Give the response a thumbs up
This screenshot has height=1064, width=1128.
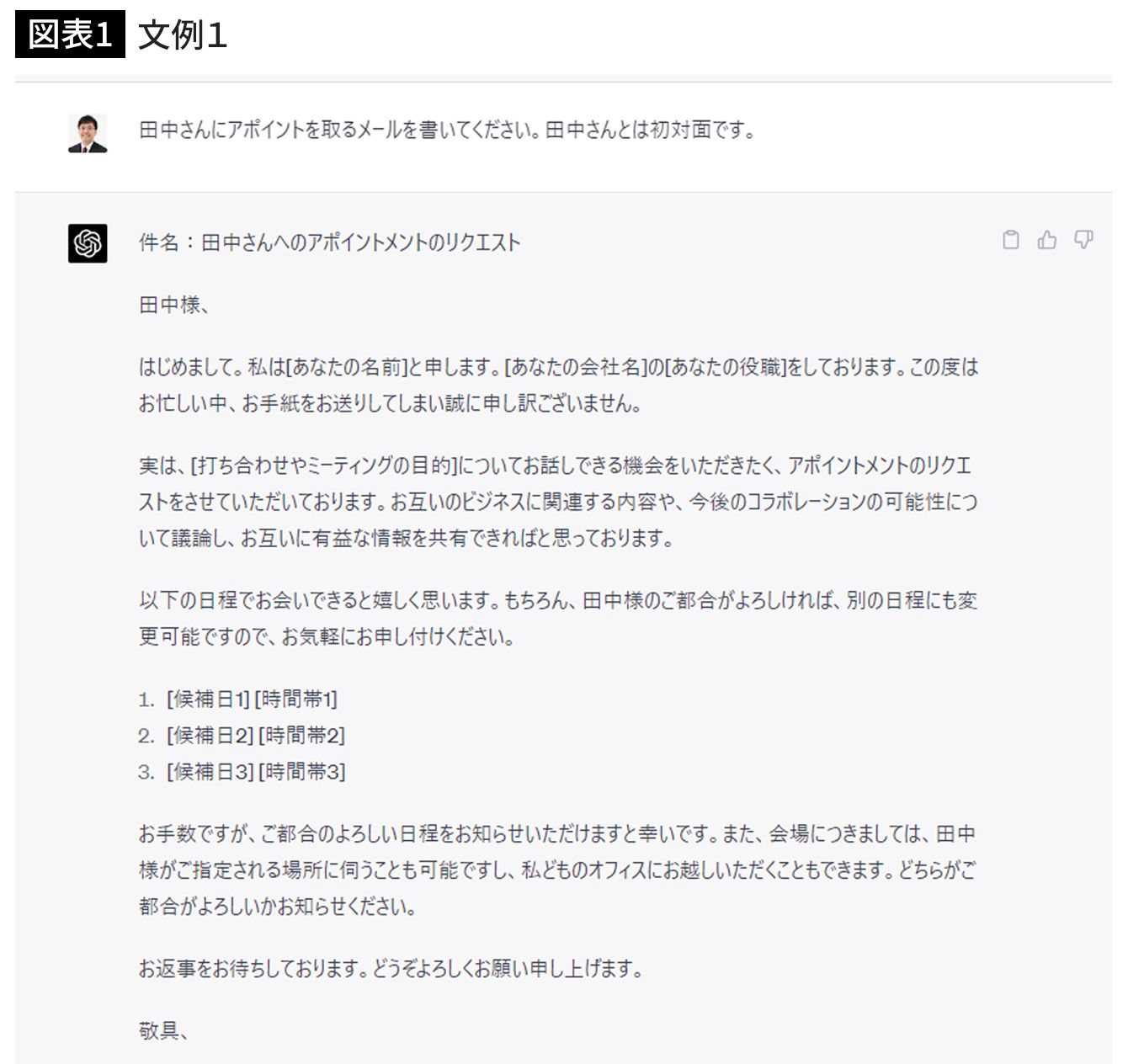coord(1046,240)
